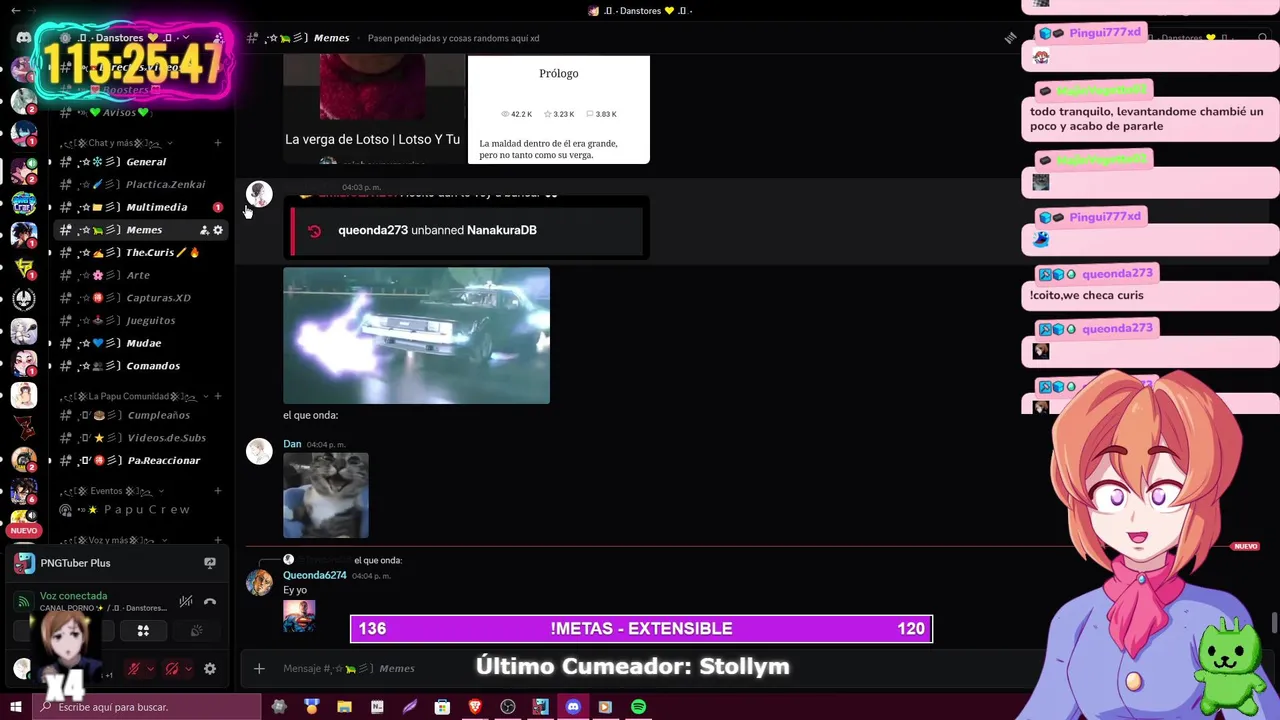Open Brave browser from the taskbar

[475, 707]
